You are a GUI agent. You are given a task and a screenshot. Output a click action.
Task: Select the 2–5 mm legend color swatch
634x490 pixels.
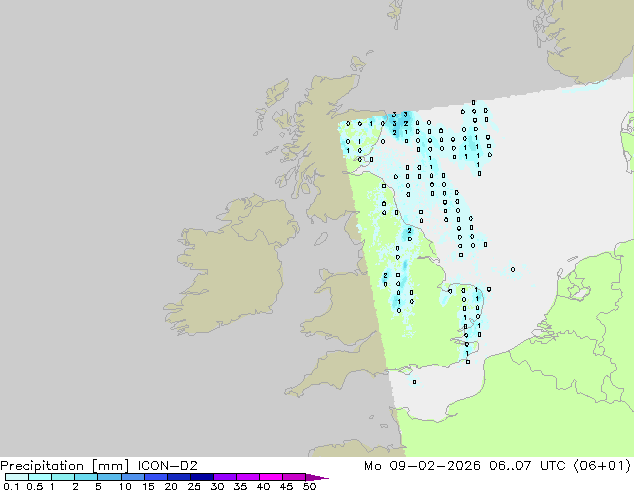[86, 477]
